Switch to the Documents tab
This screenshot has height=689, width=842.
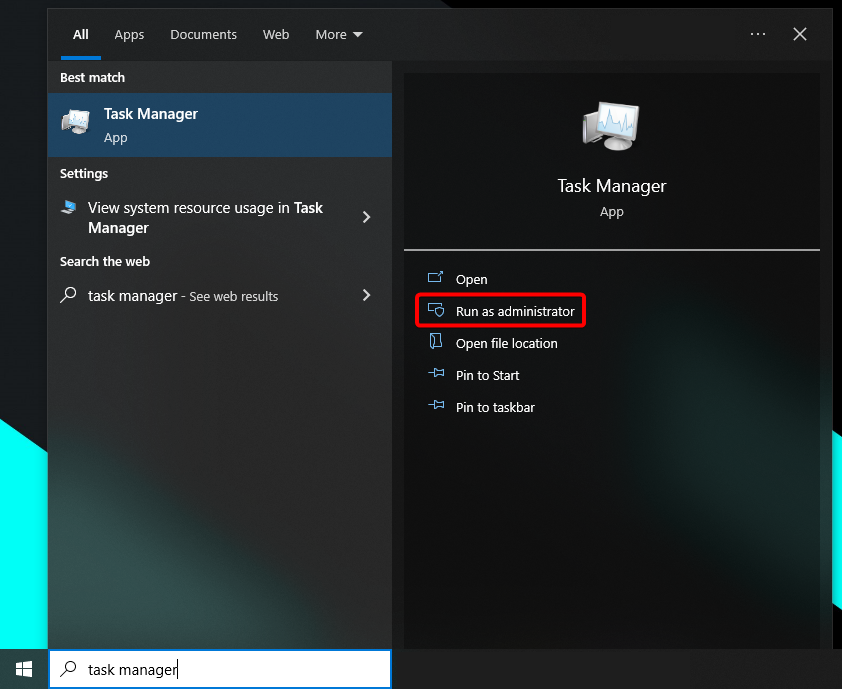(204, 35)
